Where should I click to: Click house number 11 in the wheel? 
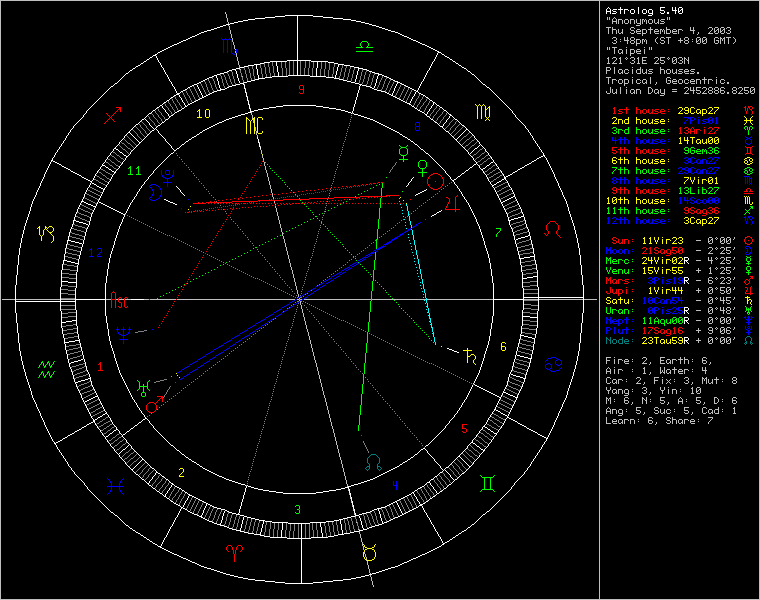tap(134, 171)
